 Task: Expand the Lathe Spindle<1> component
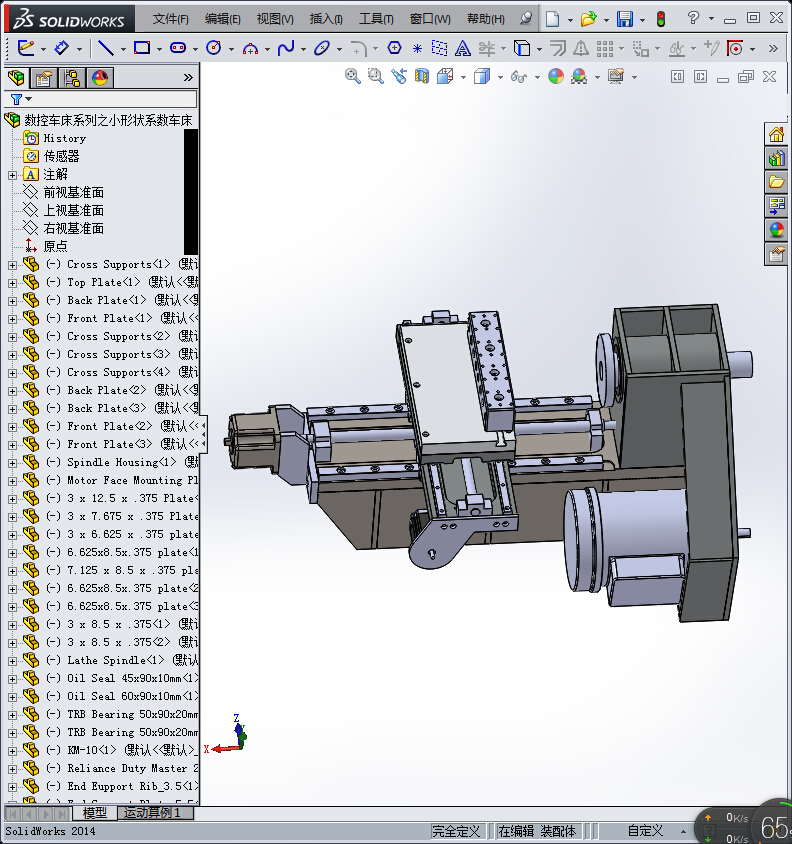[12, 661]
